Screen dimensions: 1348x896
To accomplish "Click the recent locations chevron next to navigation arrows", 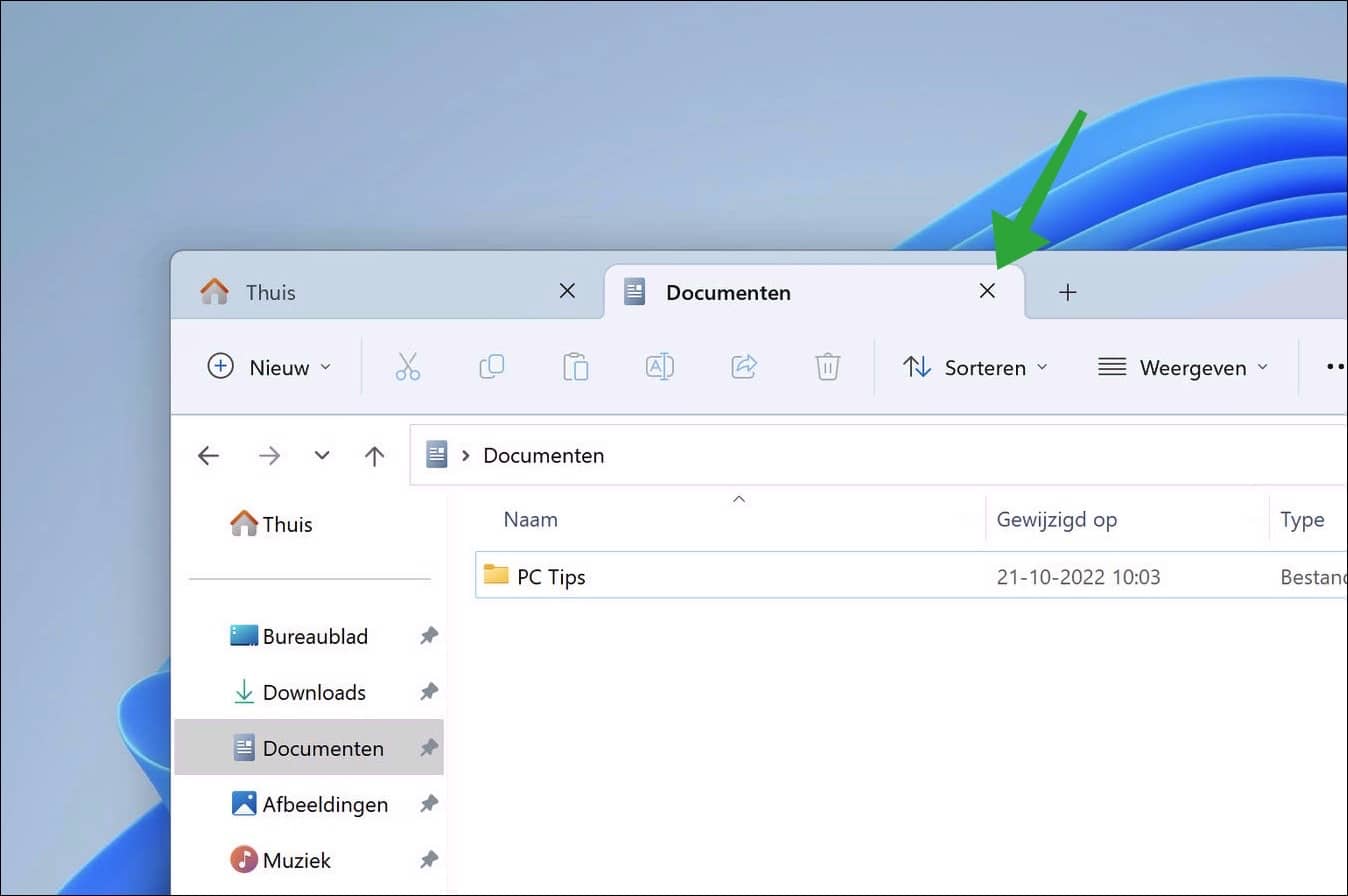I will point(322,455).
